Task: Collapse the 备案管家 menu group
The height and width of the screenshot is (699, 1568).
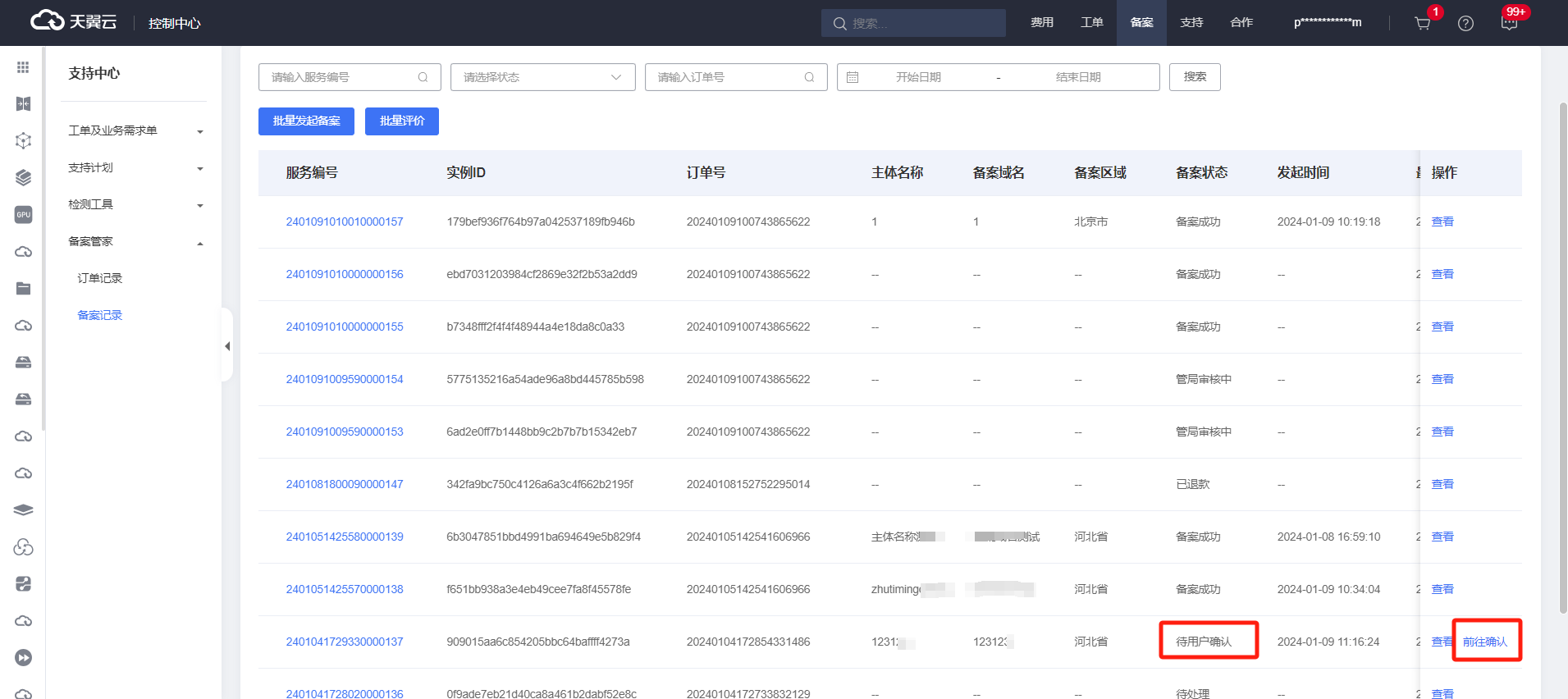Action: [x=135, y=241]
